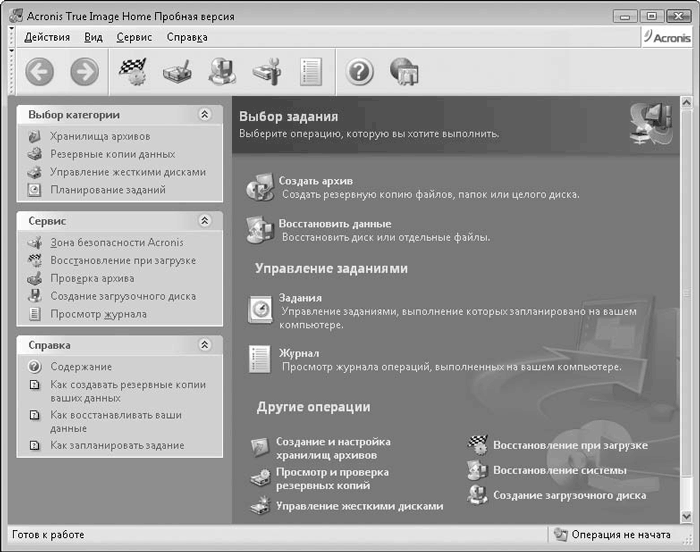Collapse the Выбор категории panel

[205, 115]
